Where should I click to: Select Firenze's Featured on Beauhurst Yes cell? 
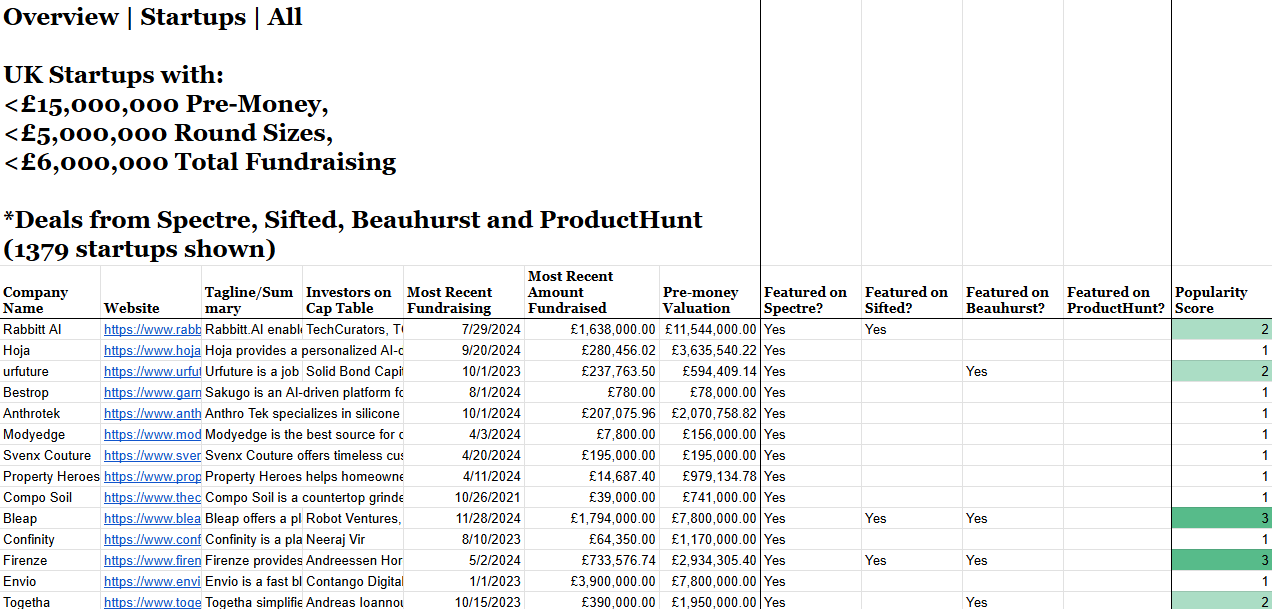click(x=1013, y=560)
